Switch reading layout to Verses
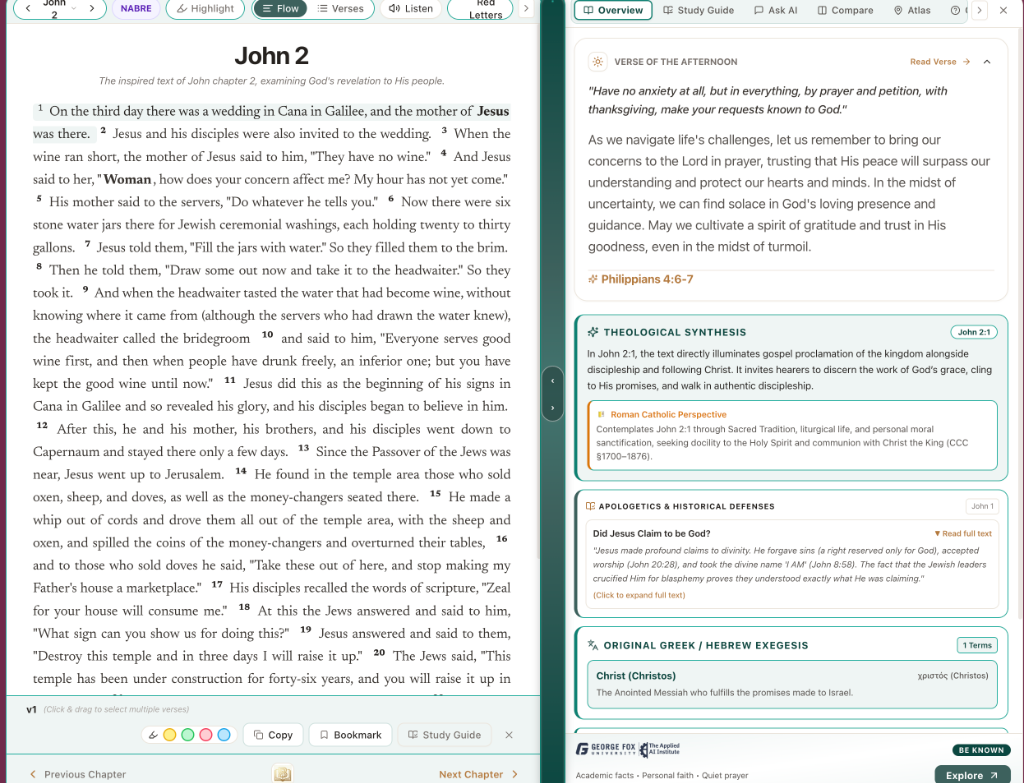This screenshot has width=1024, height=783. point(340,8)
